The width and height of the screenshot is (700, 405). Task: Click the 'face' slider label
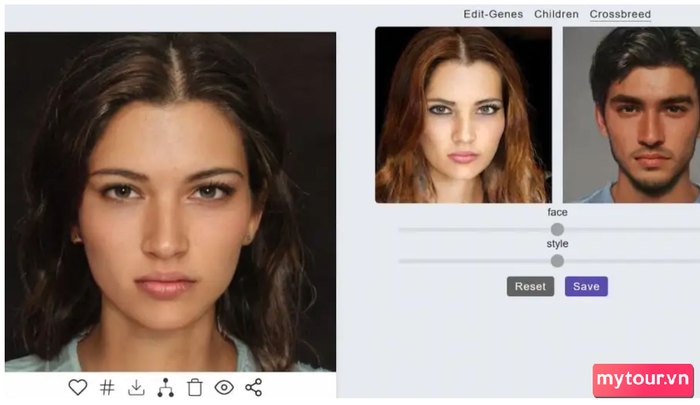(557, 212)
